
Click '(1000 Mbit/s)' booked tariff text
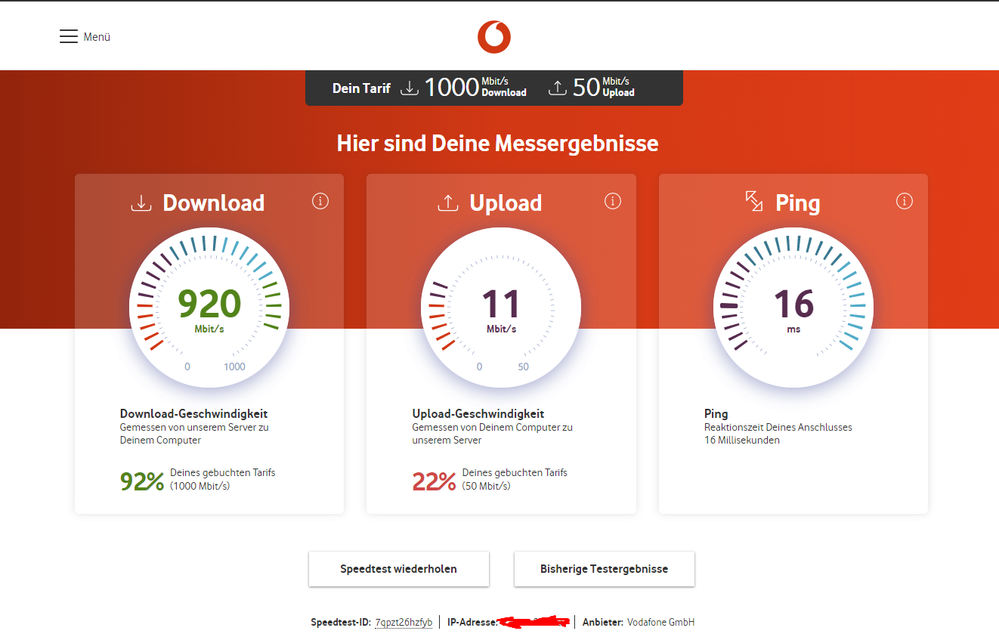point(200,486)
